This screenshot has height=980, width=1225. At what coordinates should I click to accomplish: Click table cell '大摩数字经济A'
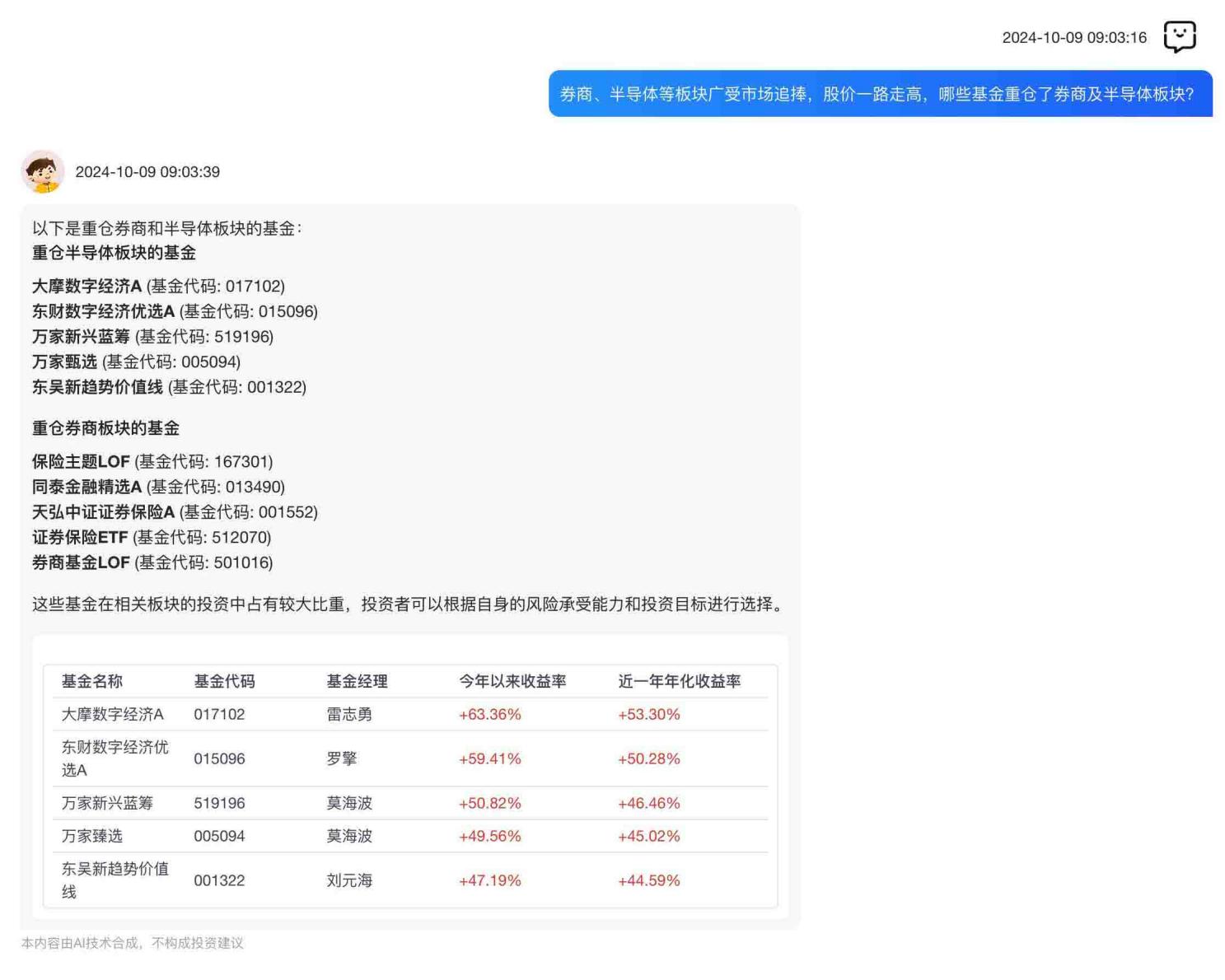tap(113, 715)
